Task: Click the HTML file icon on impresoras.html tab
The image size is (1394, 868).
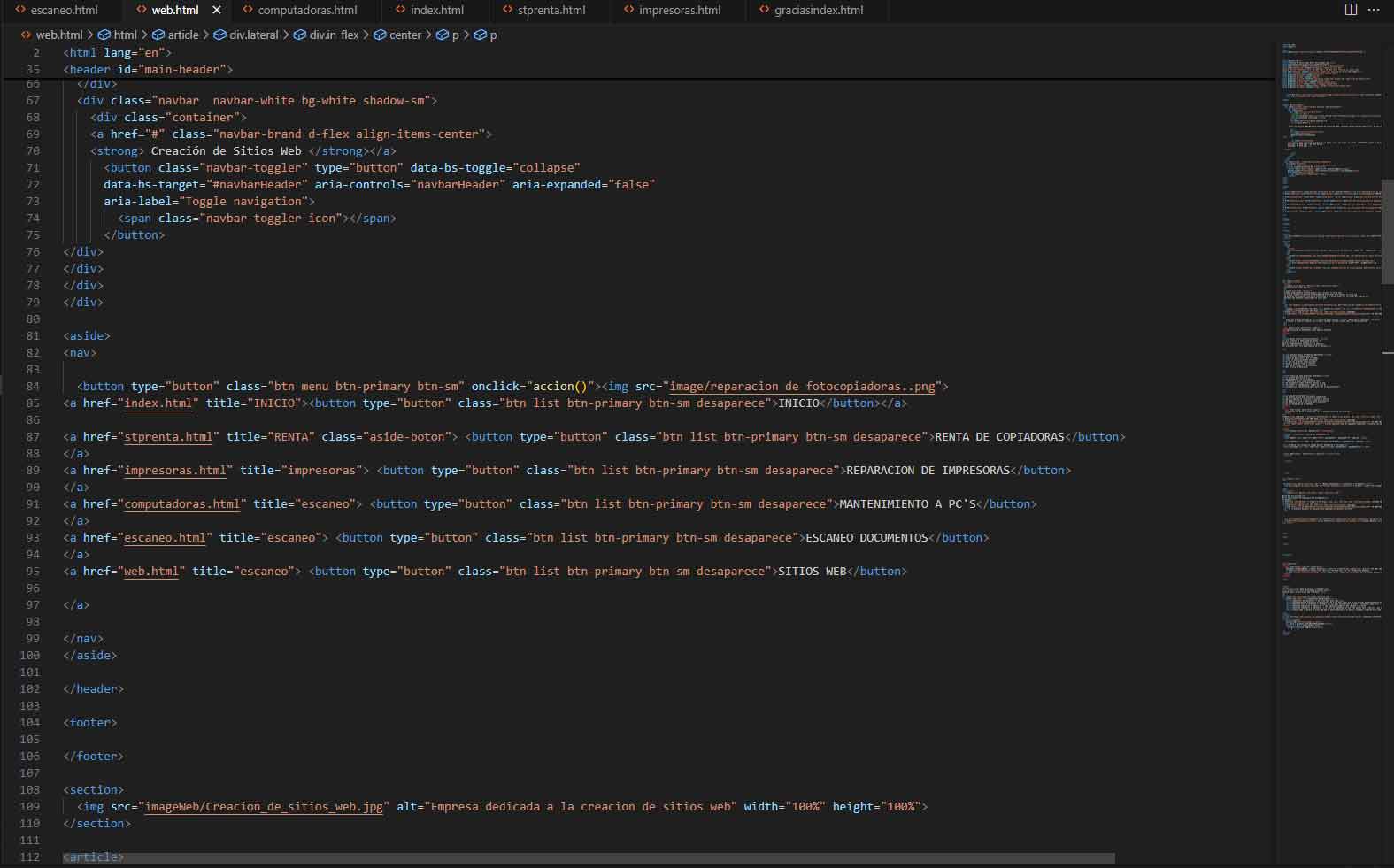Action: tap(628, 11)
